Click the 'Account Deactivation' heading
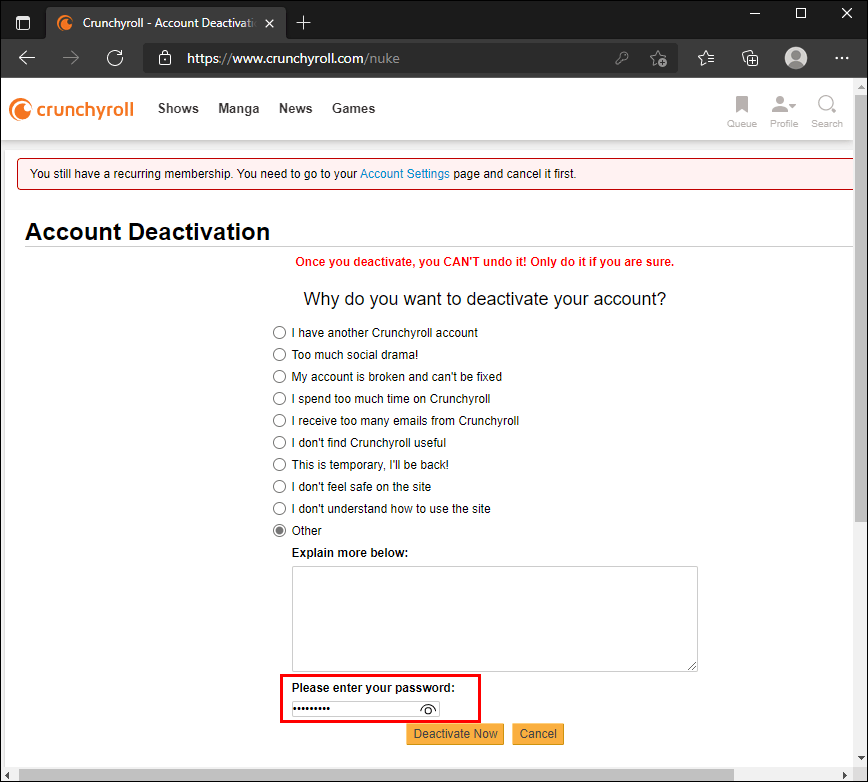 pos(147,232)
